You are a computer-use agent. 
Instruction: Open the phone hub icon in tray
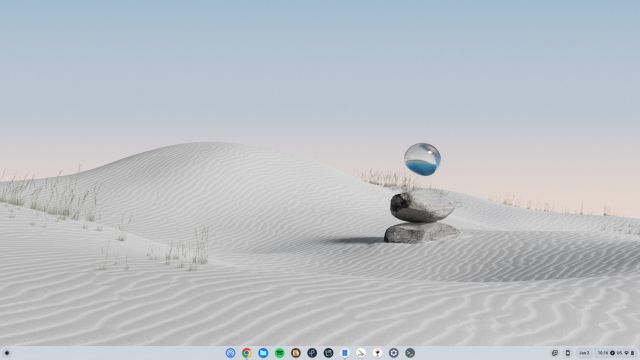tap(567, 353)
